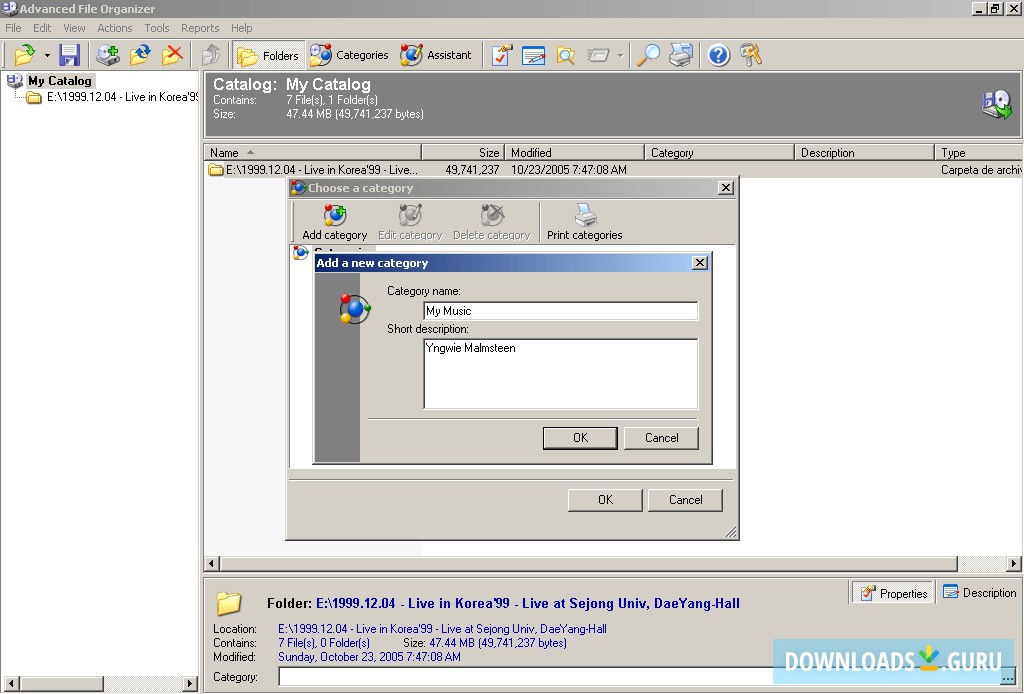Click the Short description text area

560,373
